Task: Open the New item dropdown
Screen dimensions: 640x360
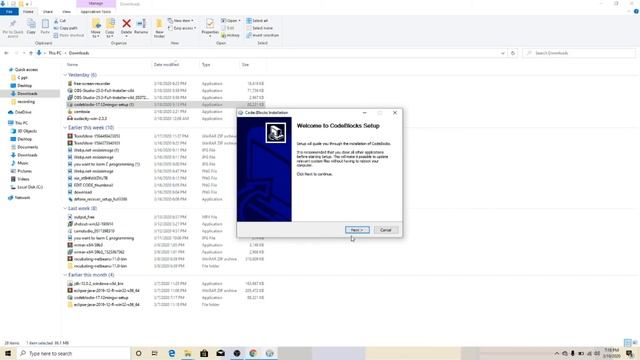Action: click(181, 20)
